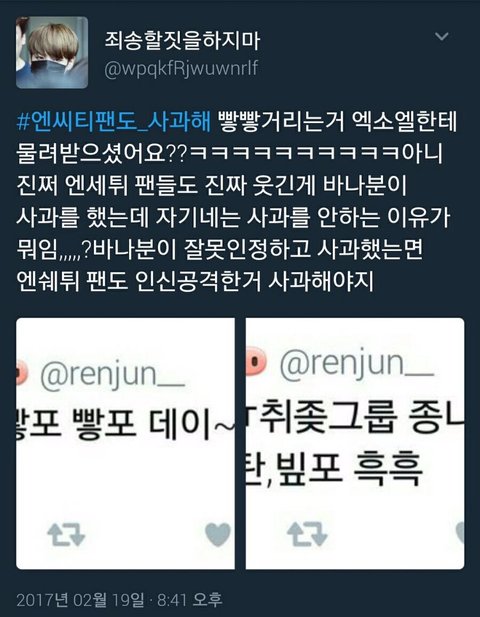Open right attached image with 빞포 흑흑 text
The height and width of the screenshot is (617, 480).
coord(355,443)
